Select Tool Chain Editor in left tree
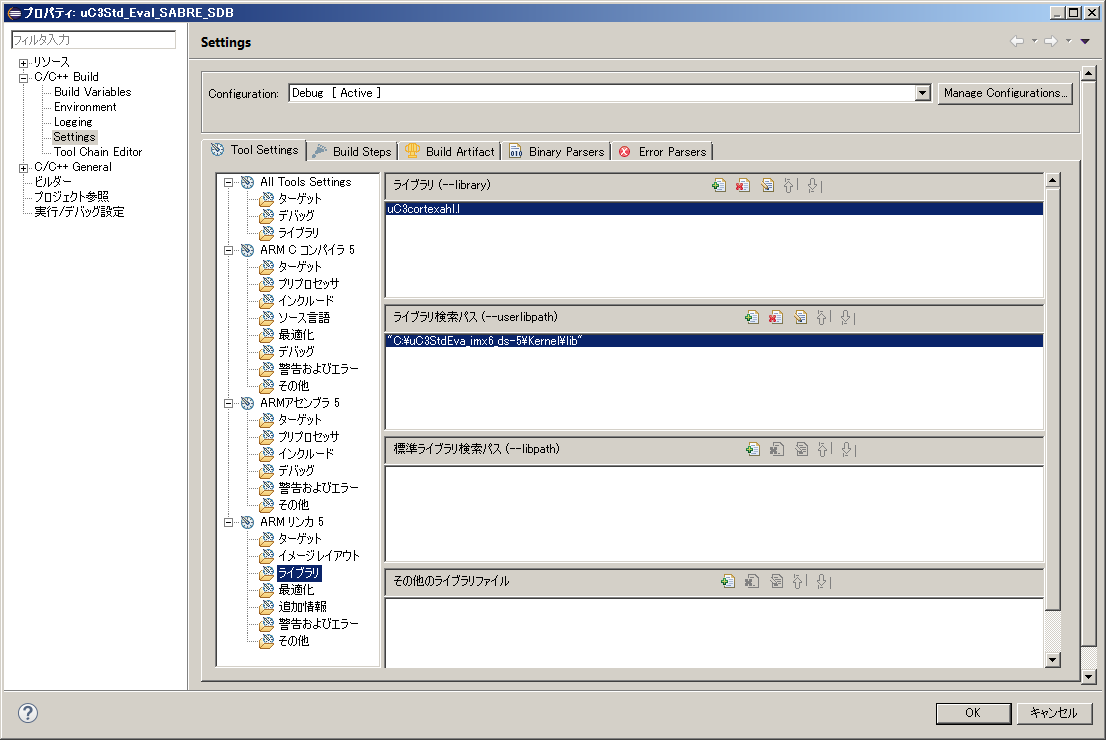The height and width of the screenshot is (740, 1106). pos(98,152)
